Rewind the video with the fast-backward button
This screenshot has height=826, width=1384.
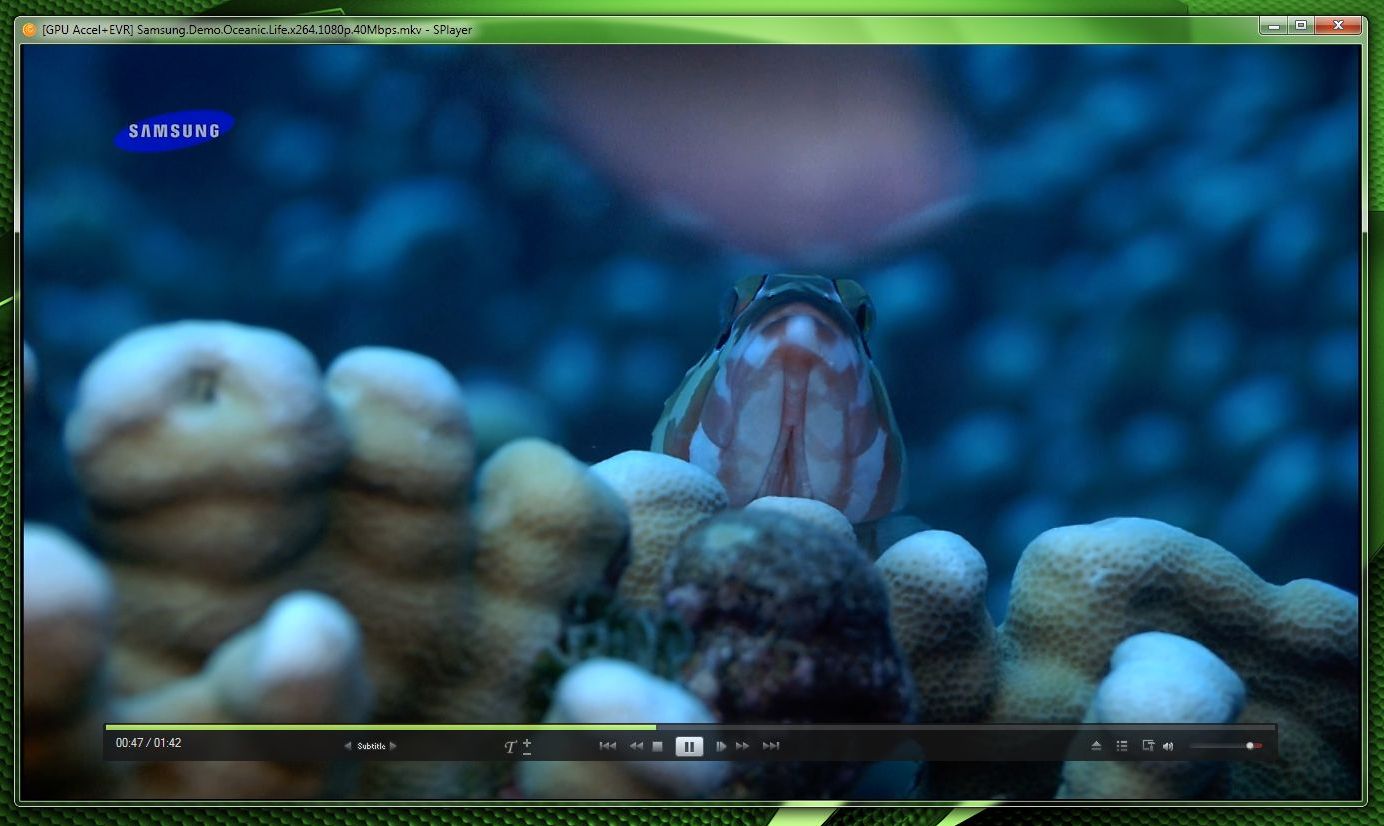pos(635,746)
